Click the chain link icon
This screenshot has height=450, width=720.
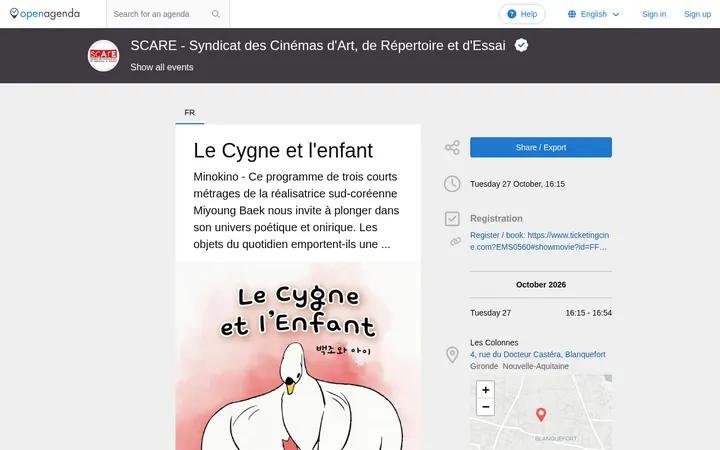click(x=455, y=241)
